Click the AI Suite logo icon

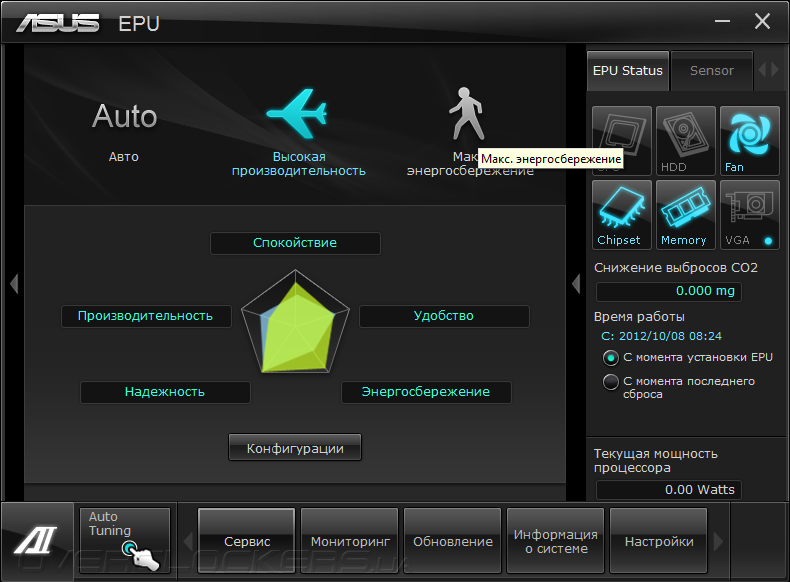tap(37, 540)
